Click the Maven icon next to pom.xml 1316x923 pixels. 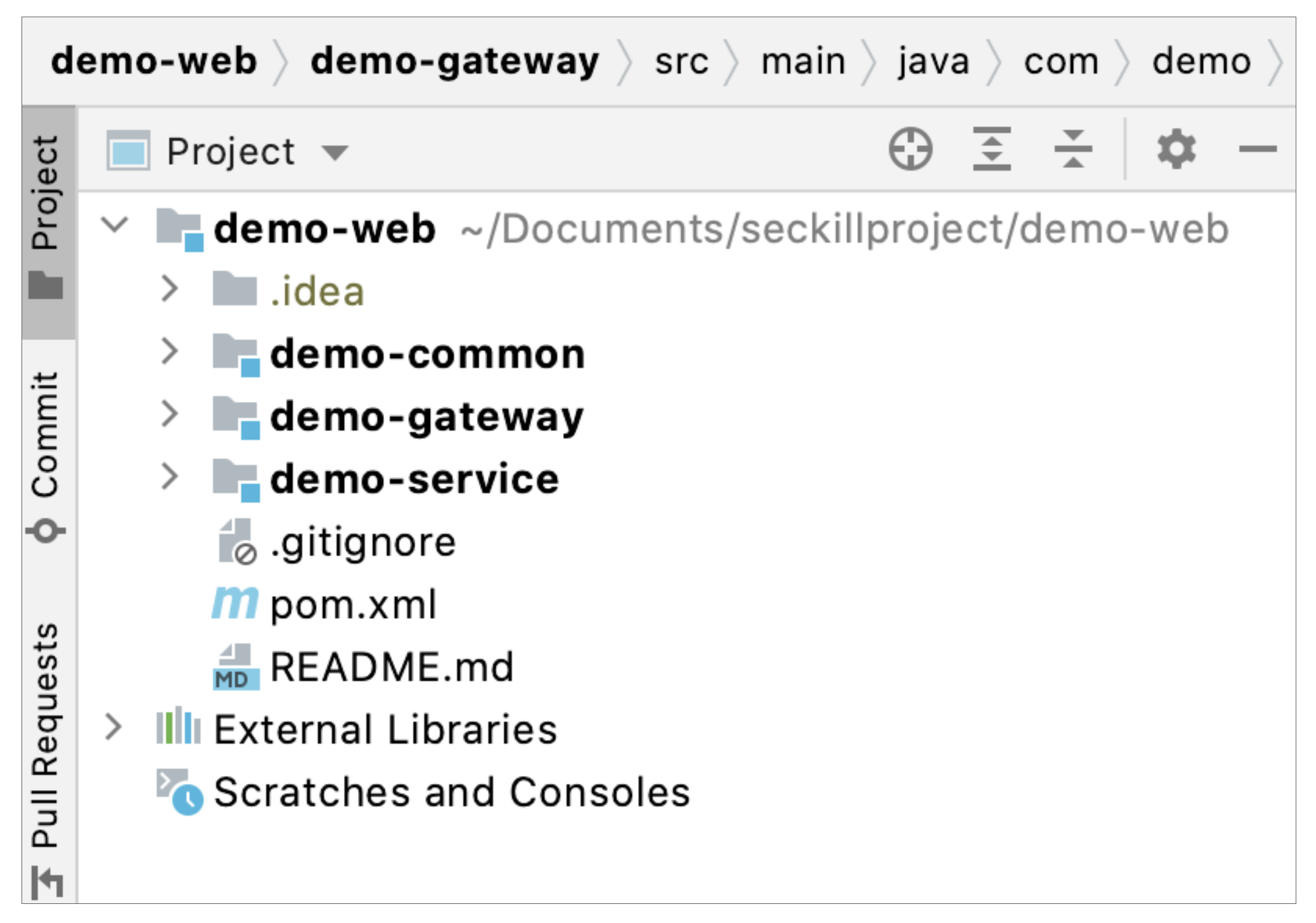[x=235, y=604]
